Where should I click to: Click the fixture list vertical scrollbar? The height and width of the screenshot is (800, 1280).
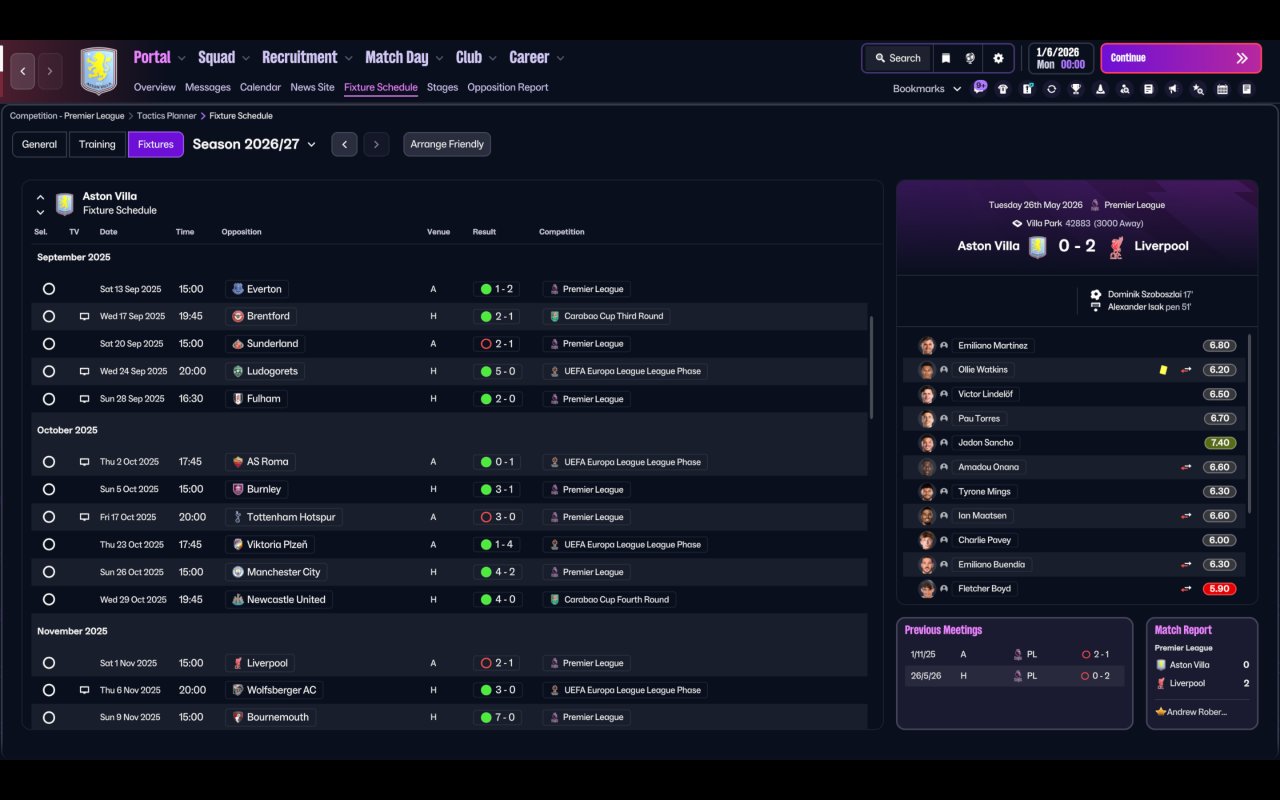873,367
